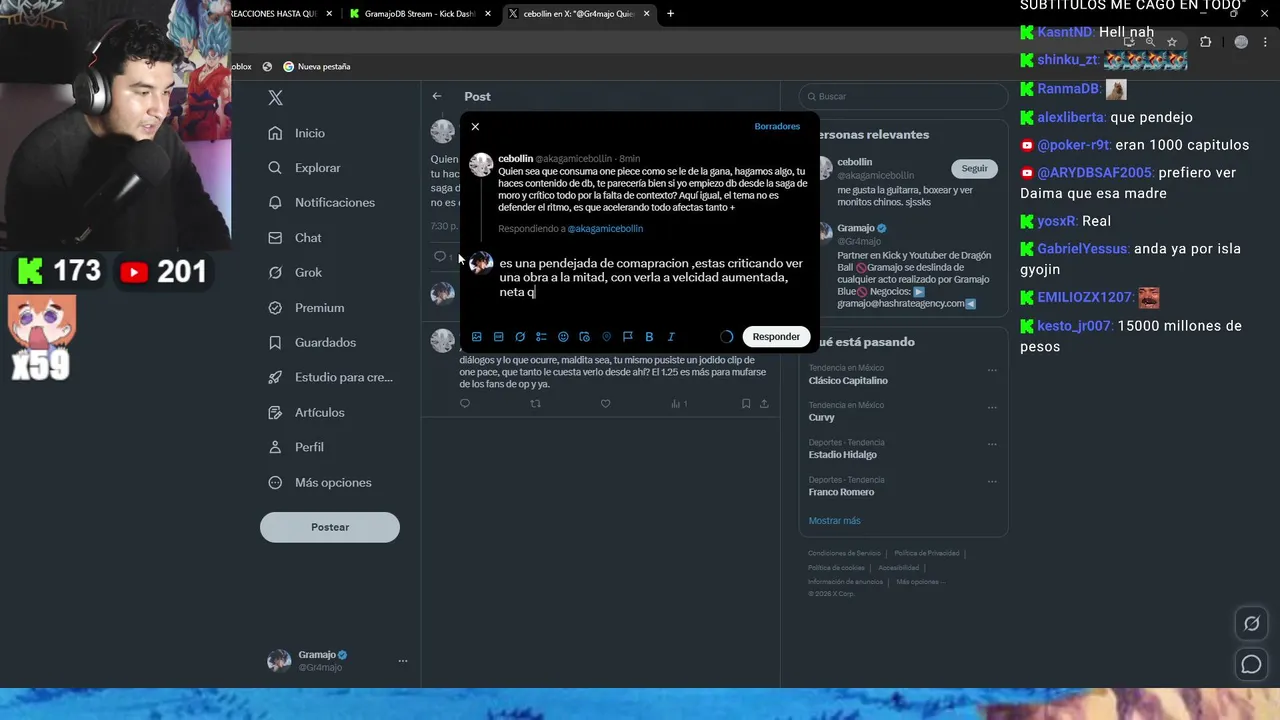The width and height of the screenshot is (1280, 720).
Task: Follow cebollin with Seguir button
Action: click(x=974, y=168)
